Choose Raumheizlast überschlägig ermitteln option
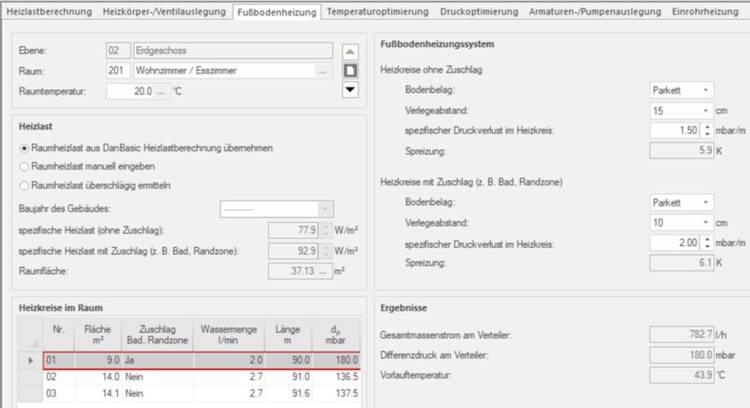 tap(26, 185)
